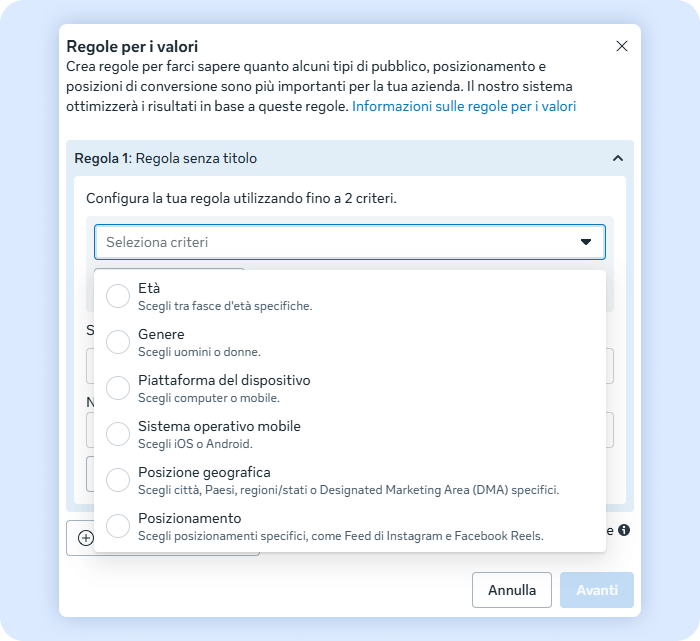Collapse the Regola 1 section chevron
Screen dimensions: 700x641
tap(617, 158)
